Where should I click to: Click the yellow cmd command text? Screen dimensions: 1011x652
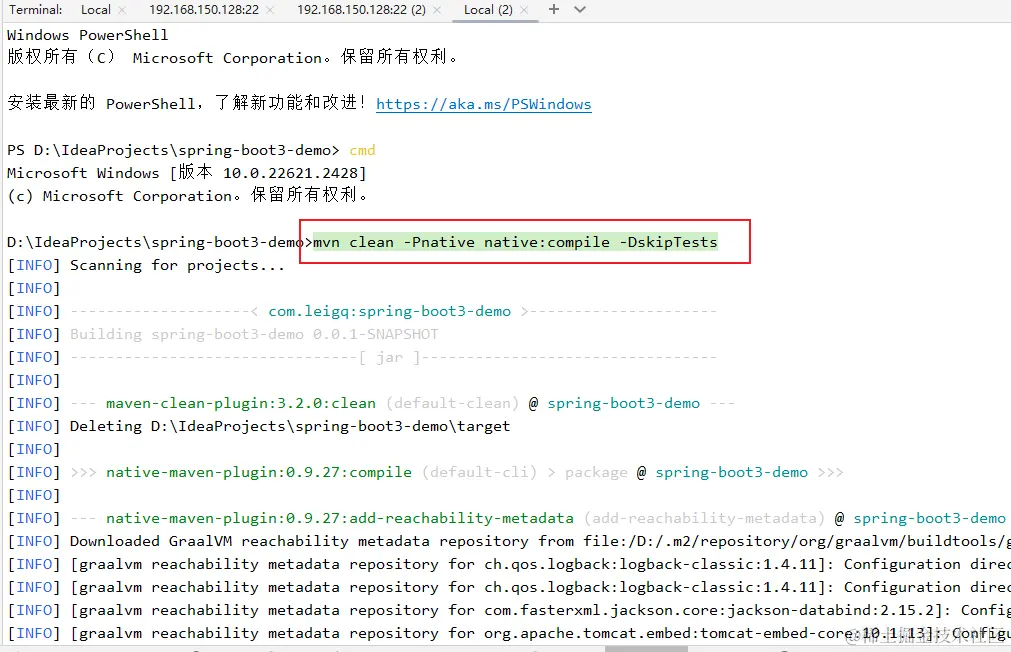click(362, 150)
